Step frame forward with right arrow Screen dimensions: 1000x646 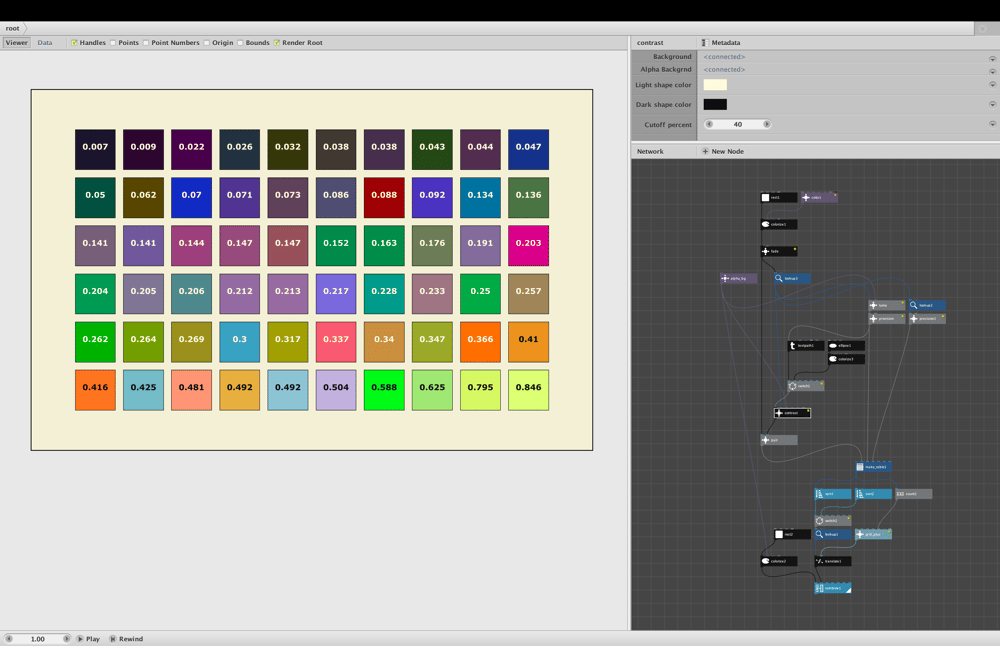pyautogui.click(x=66, y=639)
